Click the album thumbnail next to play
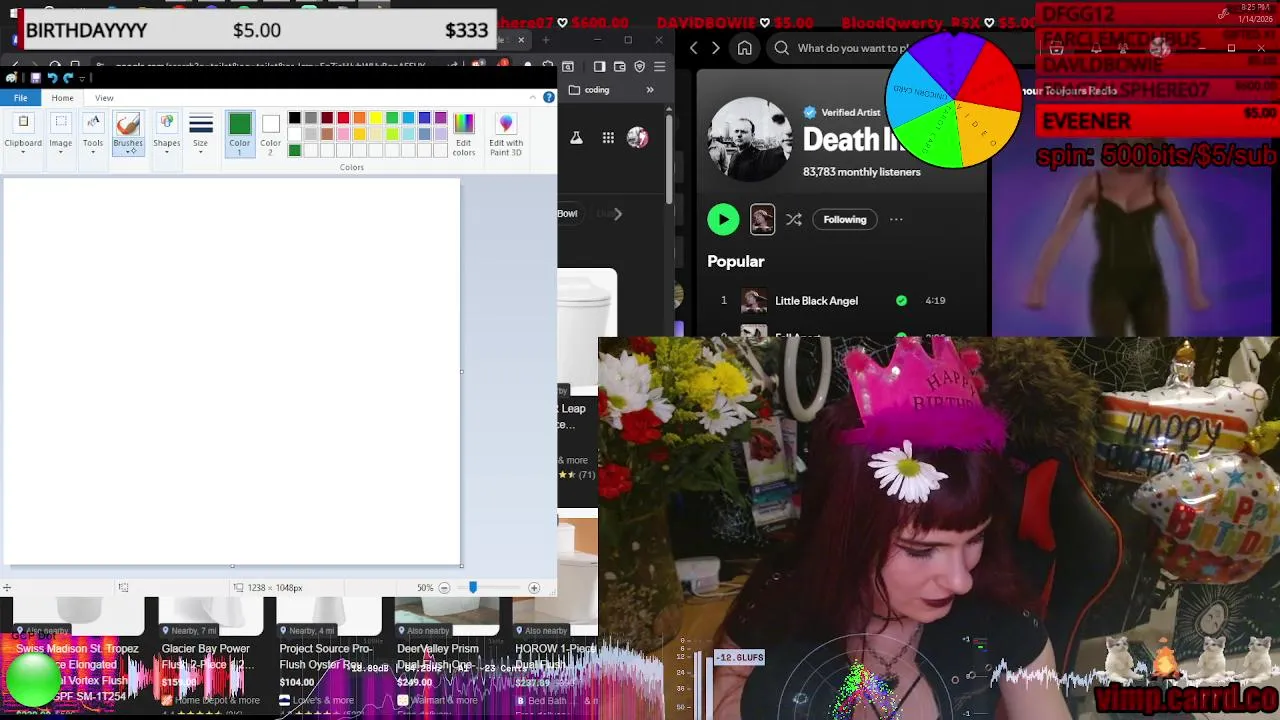Image resolution: width=1280 pixels, height=720 pixels. 762,220
